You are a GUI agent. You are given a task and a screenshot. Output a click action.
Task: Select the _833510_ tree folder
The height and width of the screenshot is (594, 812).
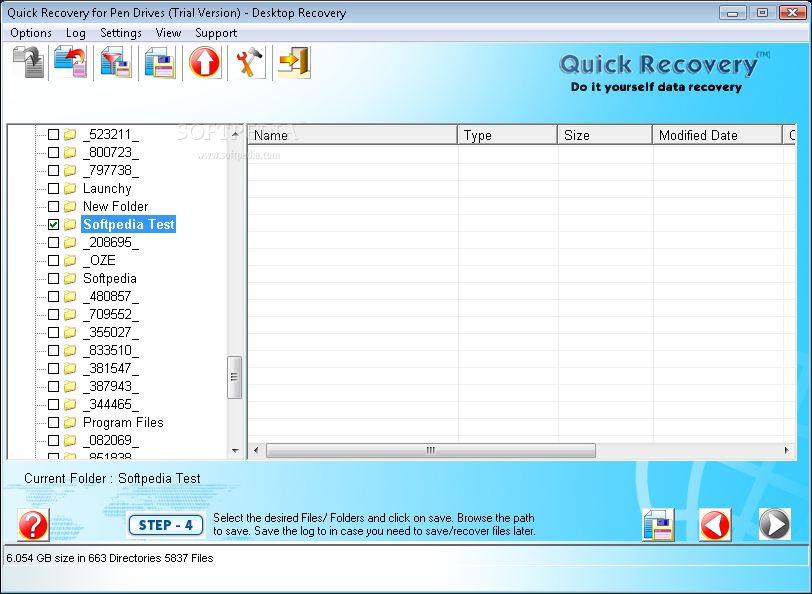point(111,351)
